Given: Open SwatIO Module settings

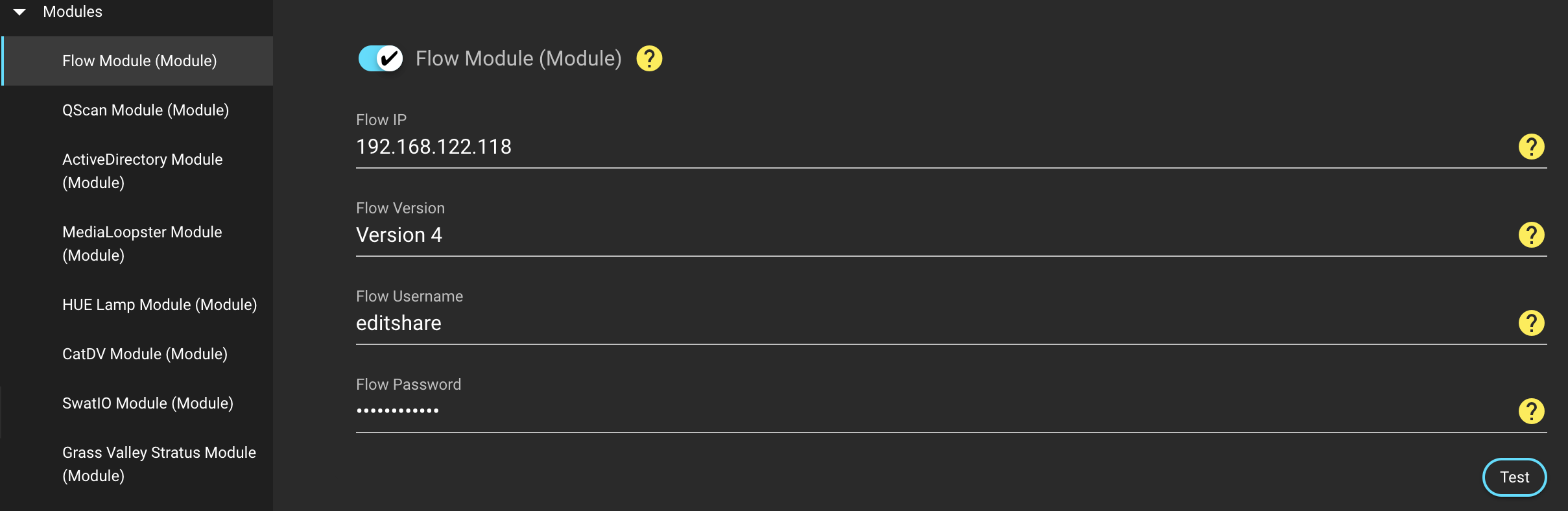Looking at the screenshot, I should [x=148, y=403].
